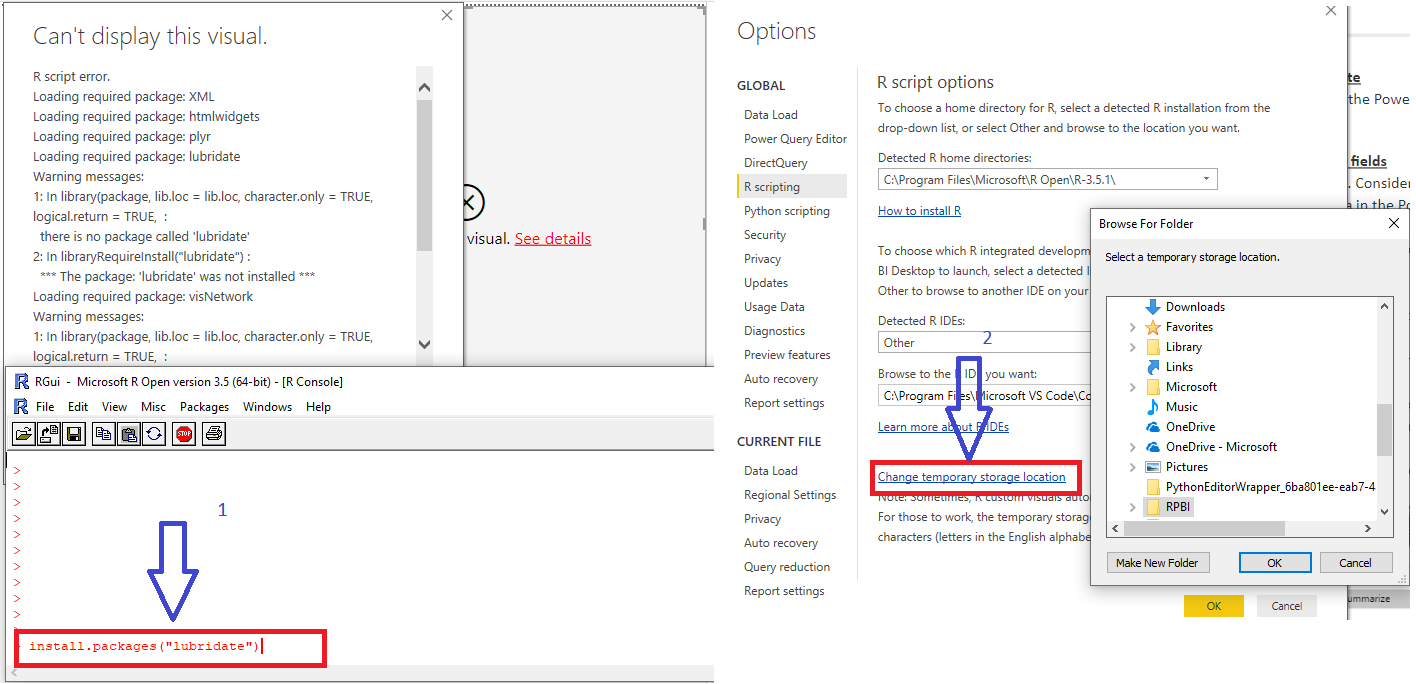Viewport: 1416px width, 684px height.
Task: Open Power Query Editor options section
Action: 795,139
